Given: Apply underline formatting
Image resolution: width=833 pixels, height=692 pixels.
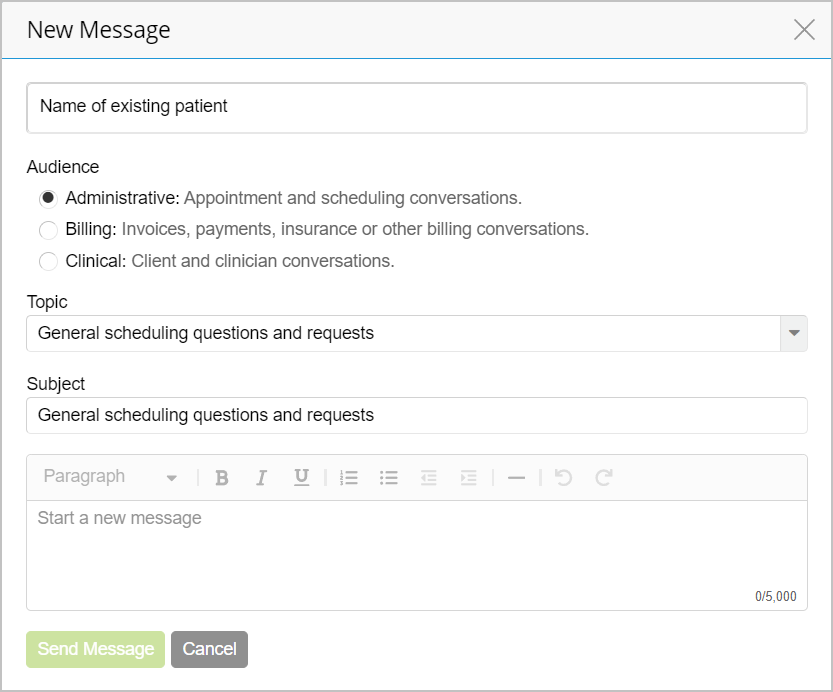Looking at the screenshot, I should pyautogui.click(x=301, y=477).
